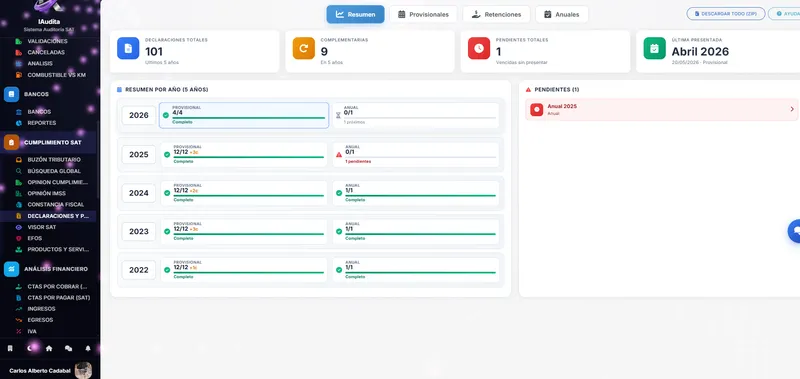Switch to the Retenciones tab
800x379 pixels.
point(496,14)
